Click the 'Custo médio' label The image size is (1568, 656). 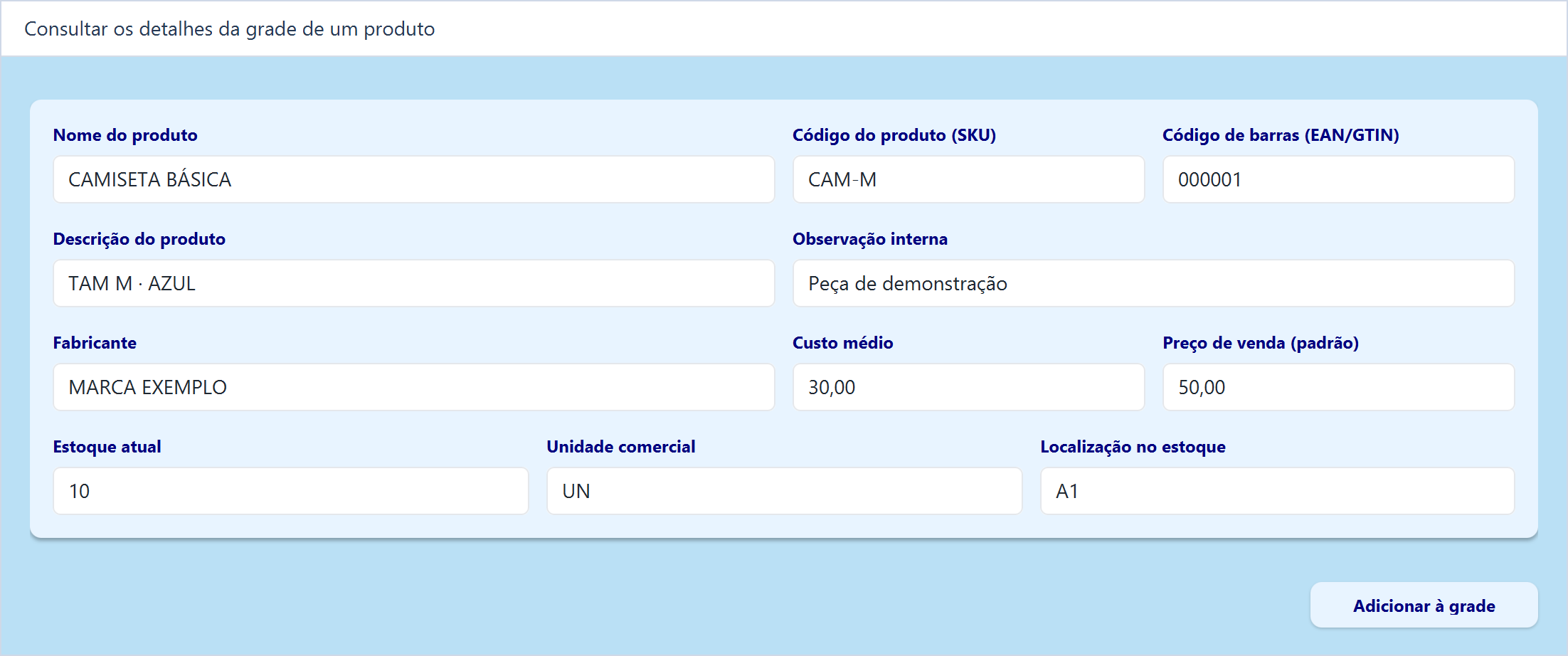(843, 343)
